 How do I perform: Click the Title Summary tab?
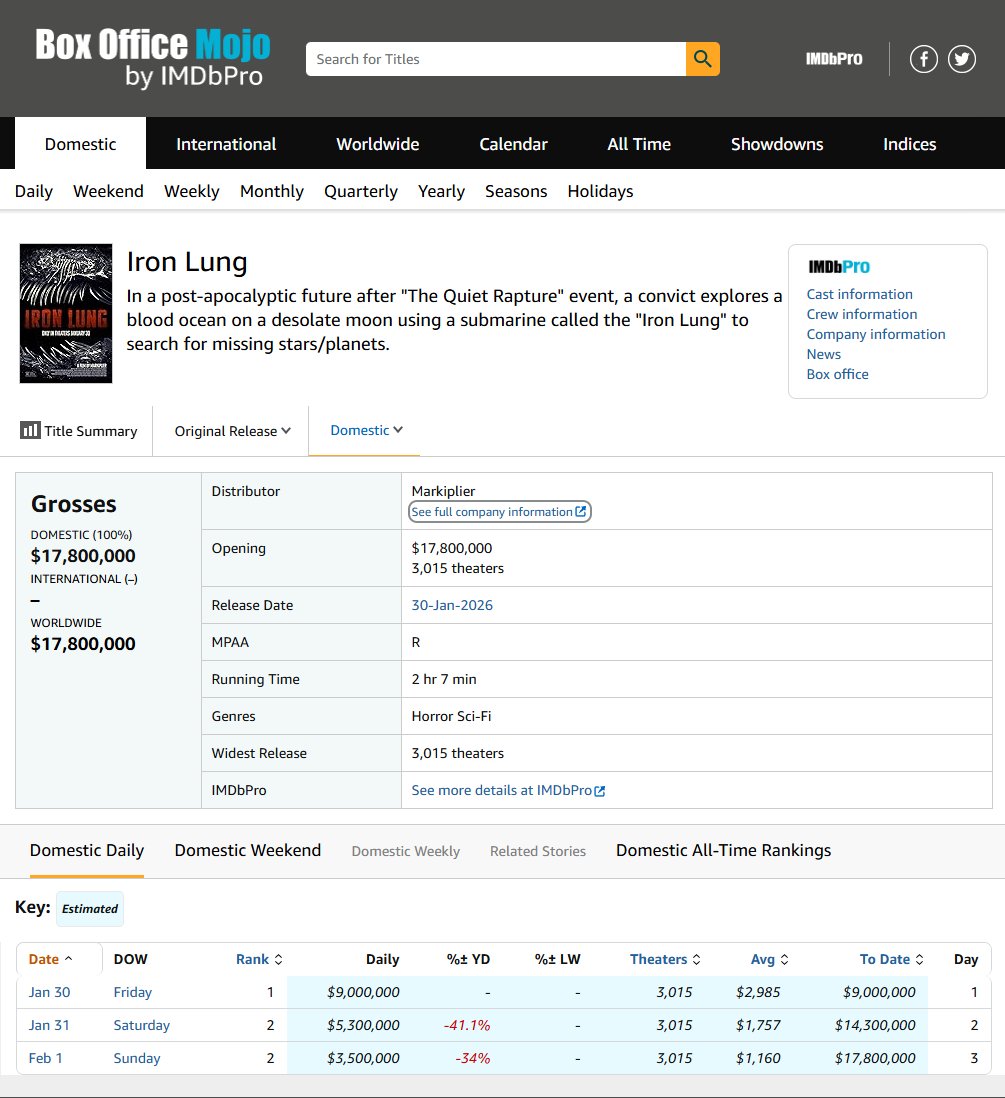coord(78,431)
